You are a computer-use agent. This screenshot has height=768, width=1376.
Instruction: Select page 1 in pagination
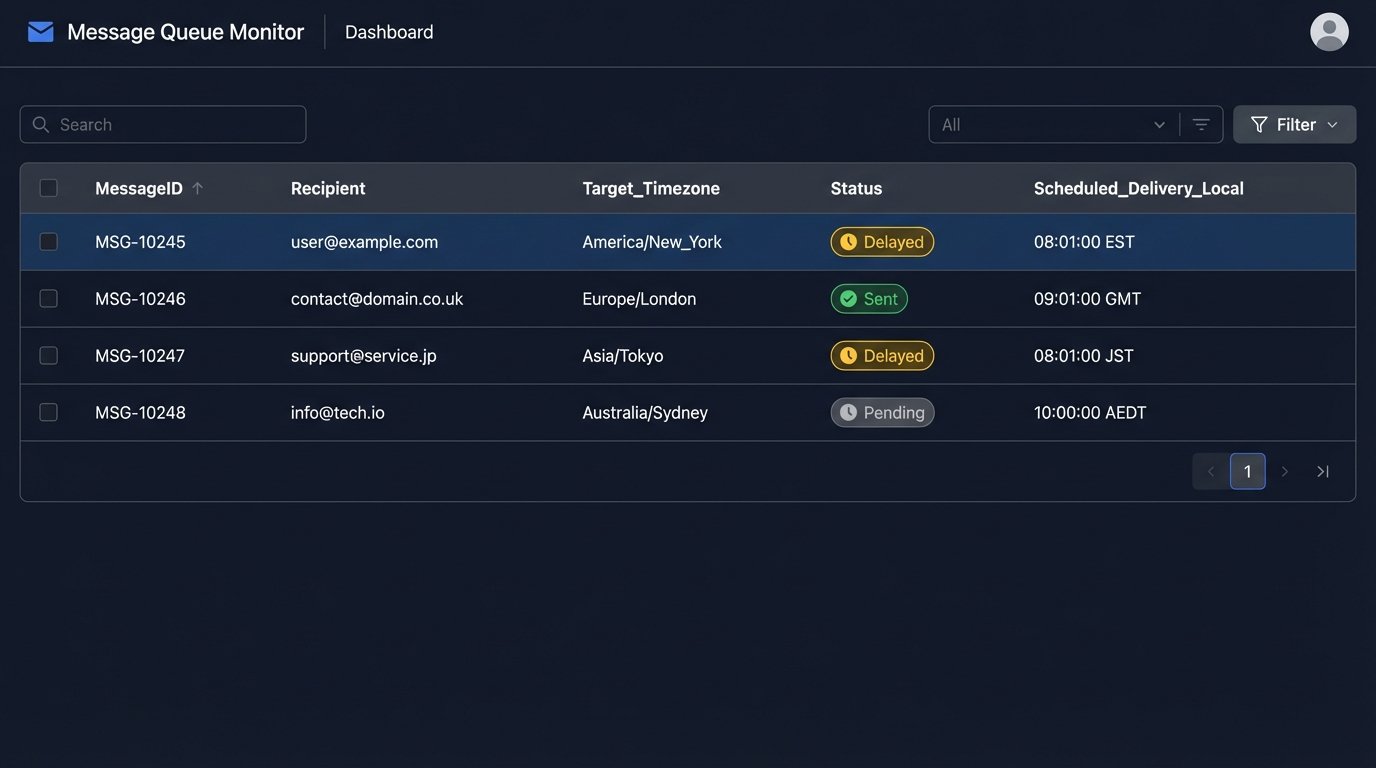click(1247, 471)
